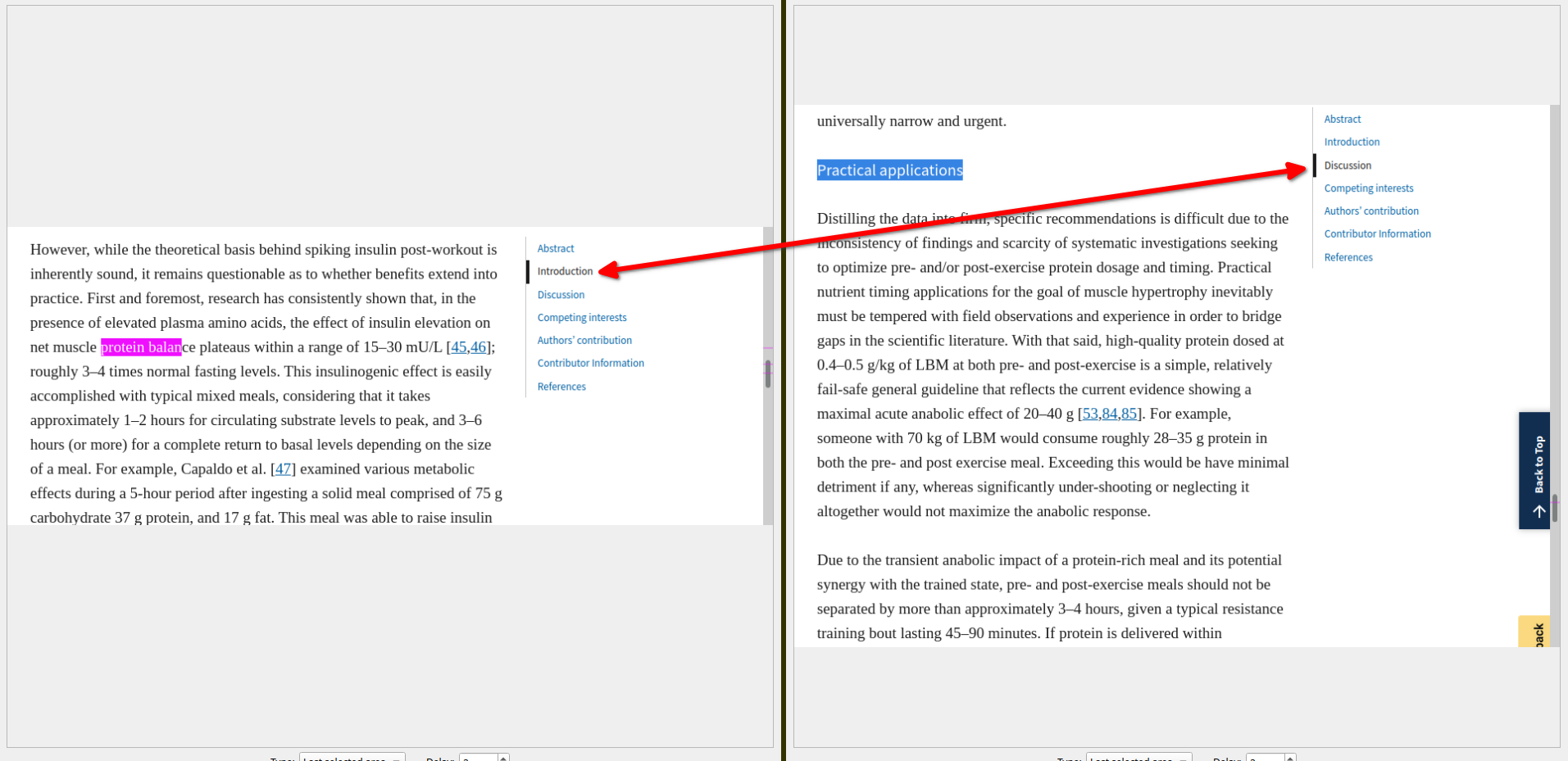Click "universally narrow and urgent." text line
The height and width of the screenshot is (761, 1568).
pyautogui.click(x=911, y=121)
